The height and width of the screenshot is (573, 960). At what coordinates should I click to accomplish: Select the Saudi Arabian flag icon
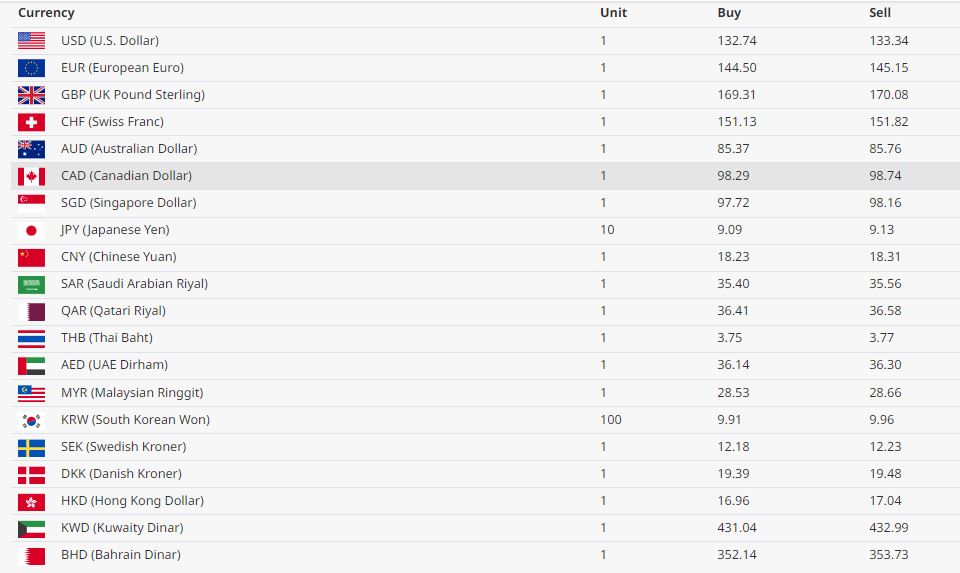click(31, 284)
